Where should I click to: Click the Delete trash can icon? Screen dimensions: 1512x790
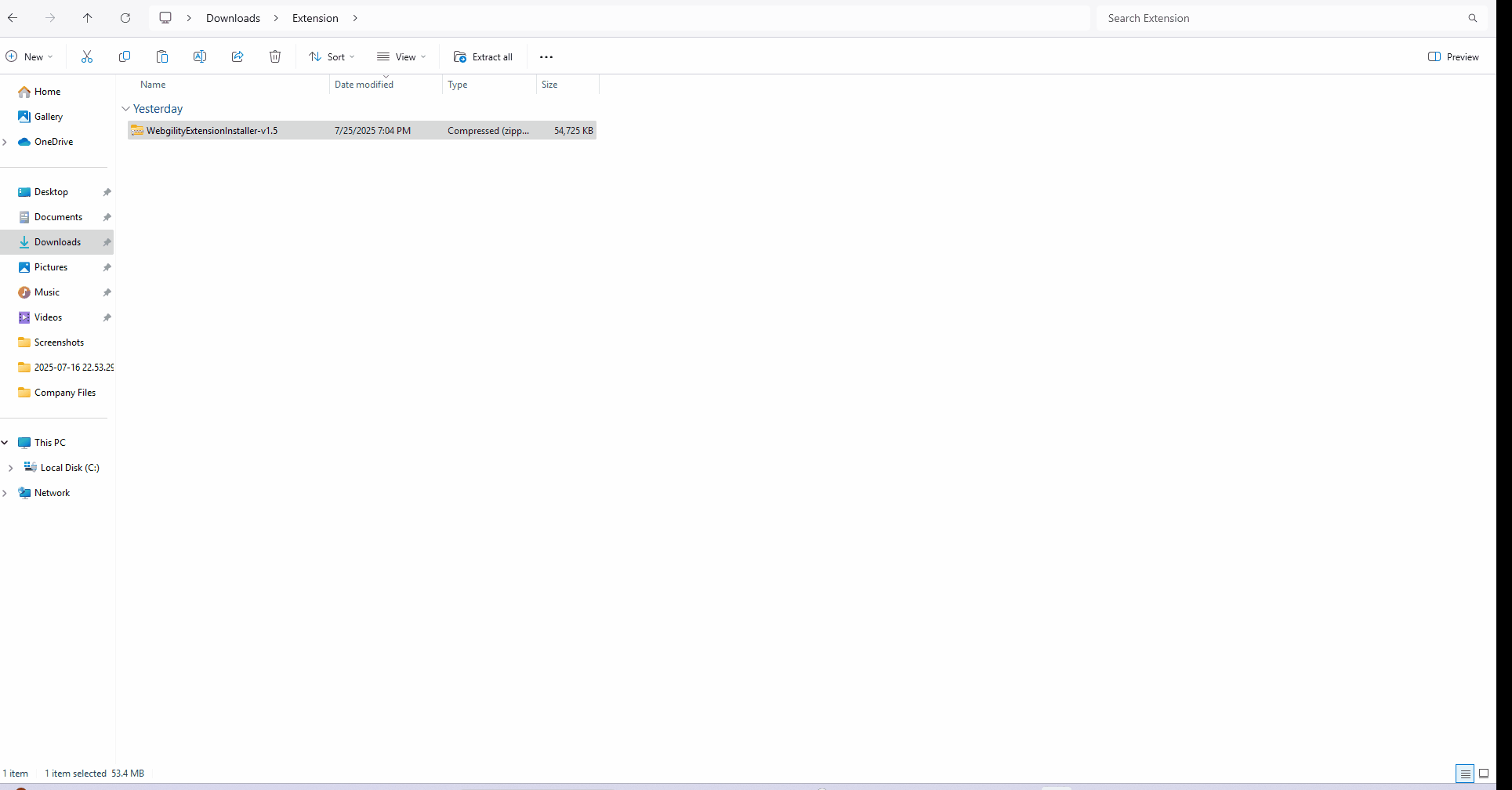275,56
